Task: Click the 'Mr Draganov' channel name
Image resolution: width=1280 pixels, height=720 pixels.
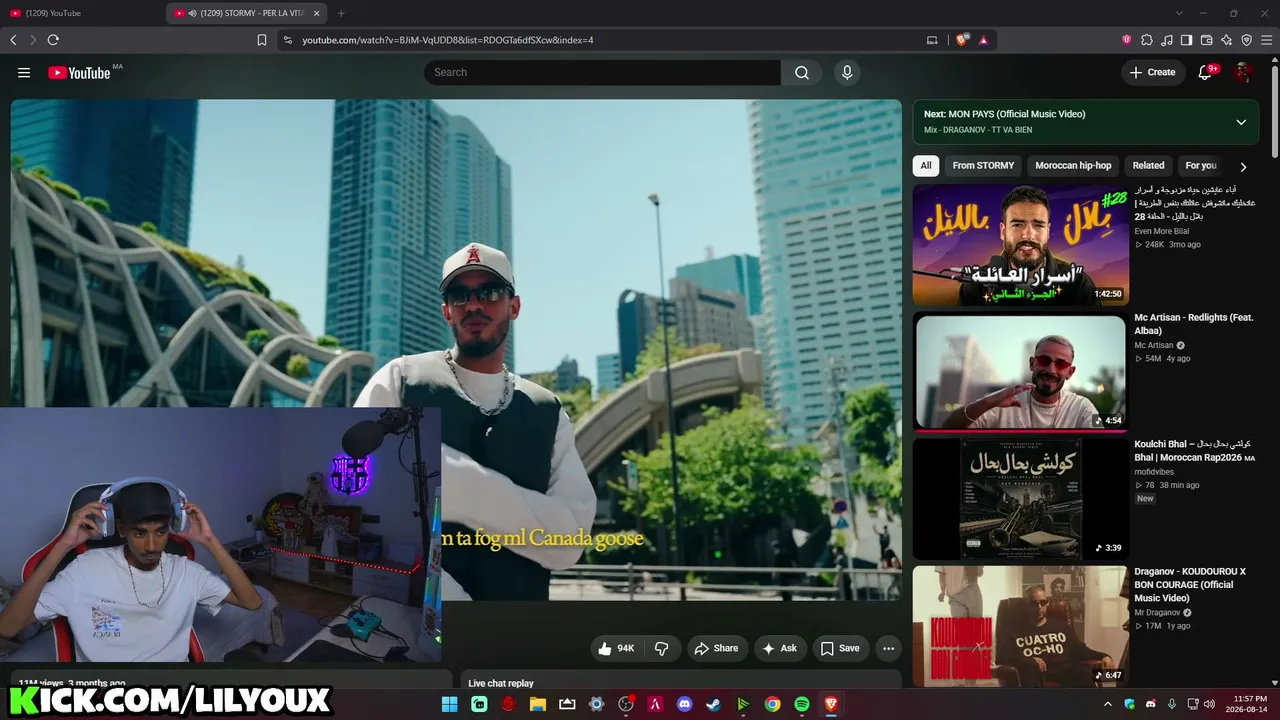Action: tap(1158, 612)
